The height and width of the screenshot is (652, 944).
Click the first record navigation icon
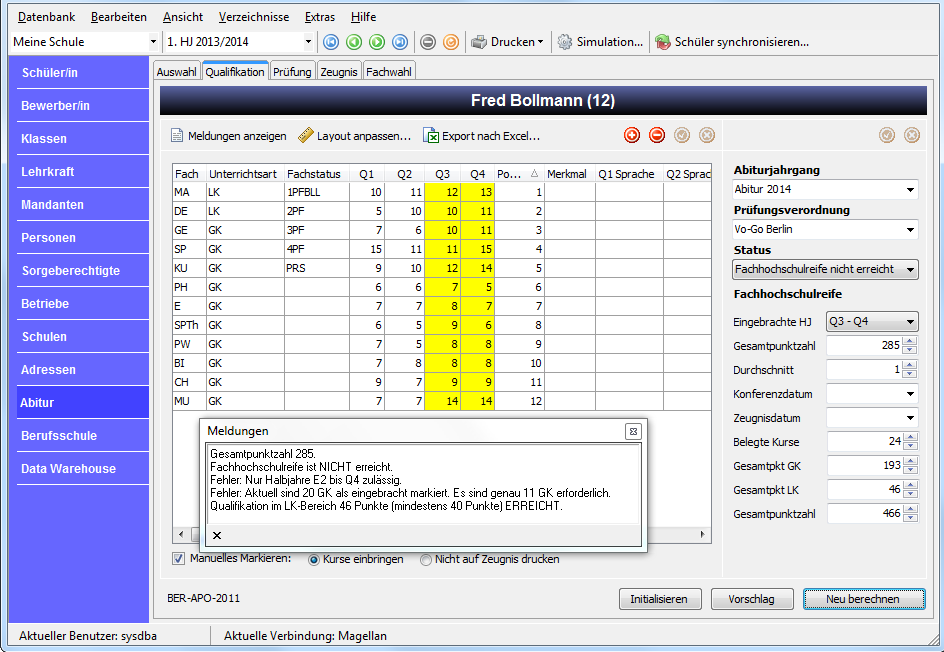pyautogui.click(x=331, y=42)
